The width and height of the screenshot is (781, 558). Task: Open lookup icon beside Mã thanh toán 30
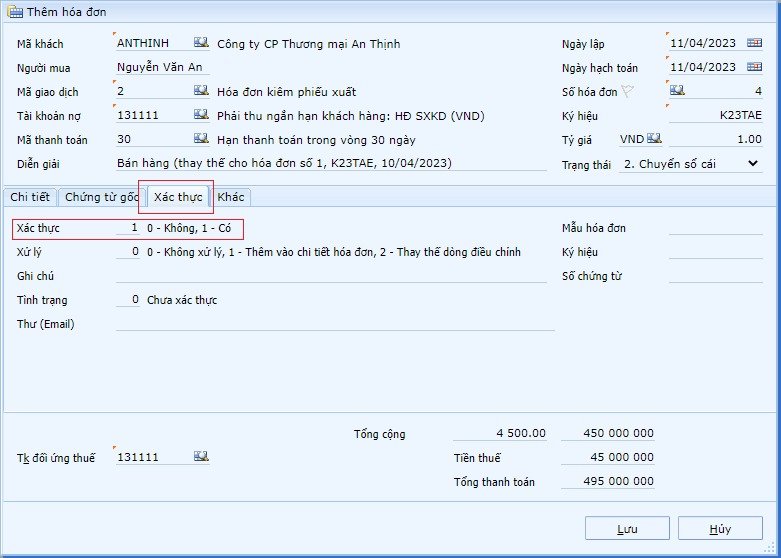(201, 138)
